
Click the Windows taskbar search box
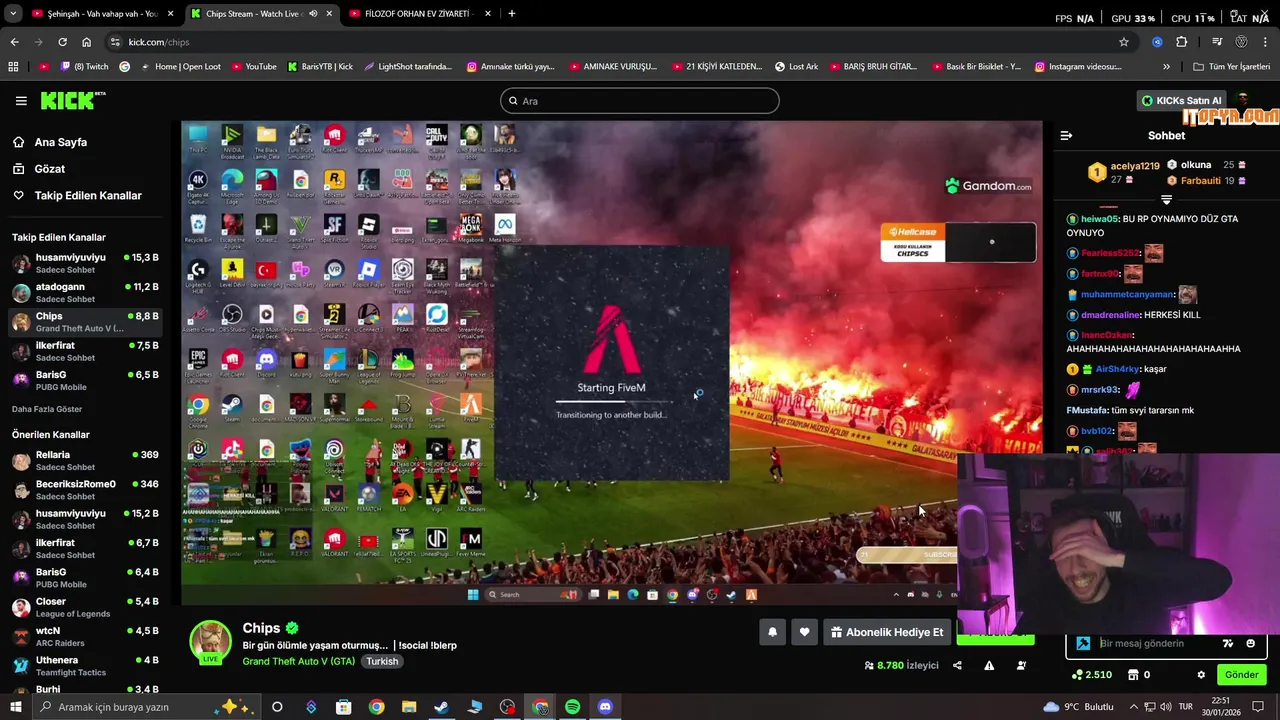click(x=146, y=707)
